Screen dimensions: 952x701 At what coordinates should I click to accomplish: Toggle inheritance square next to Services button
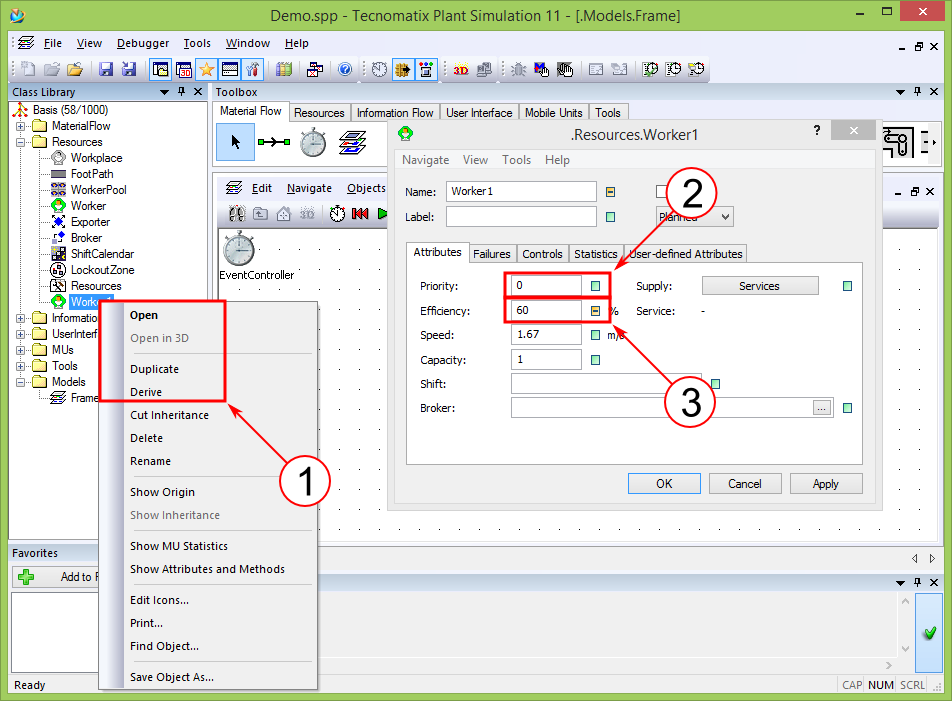point(848,286)
